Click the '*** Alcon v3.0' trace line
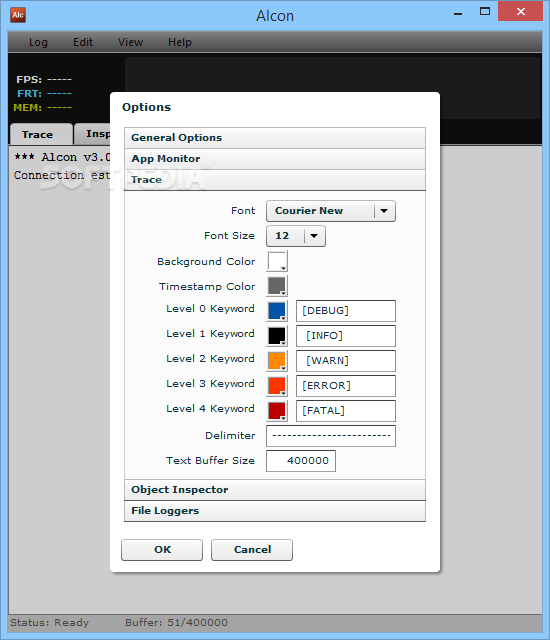 [62, 158]
